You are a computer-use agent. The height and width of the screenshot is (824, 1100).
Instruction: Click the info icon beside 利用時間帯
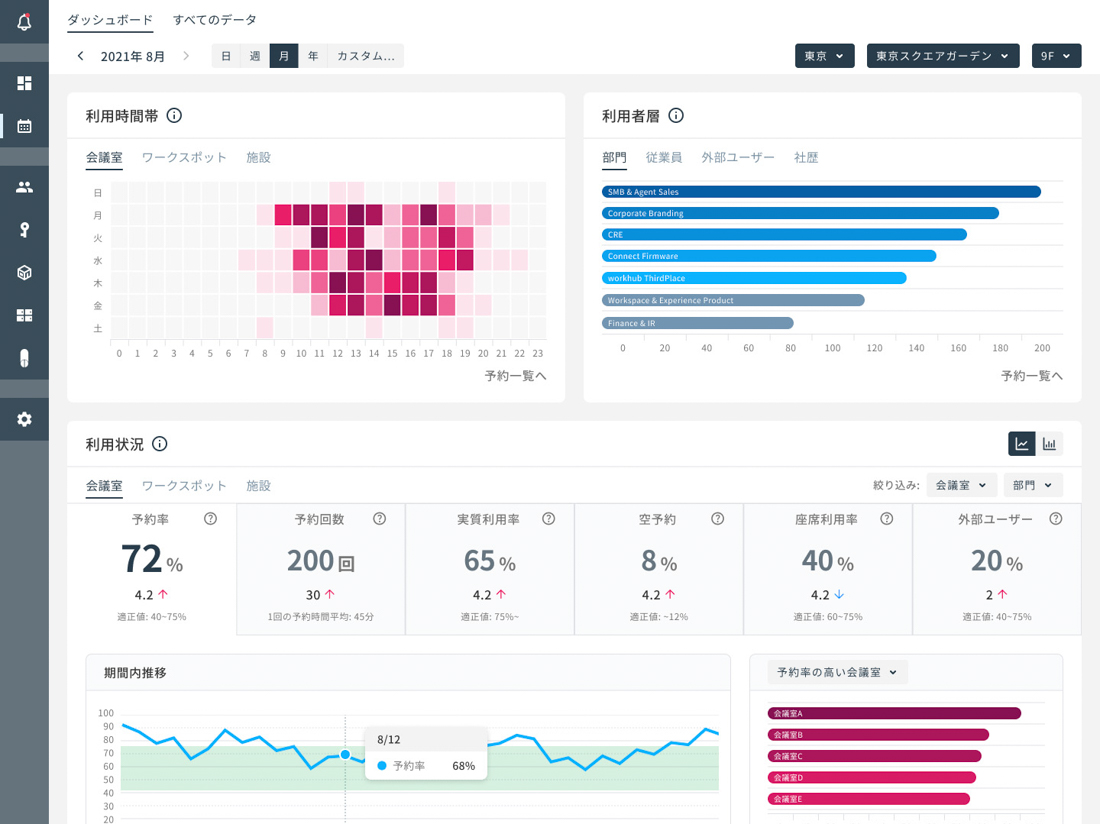[174, 116]
